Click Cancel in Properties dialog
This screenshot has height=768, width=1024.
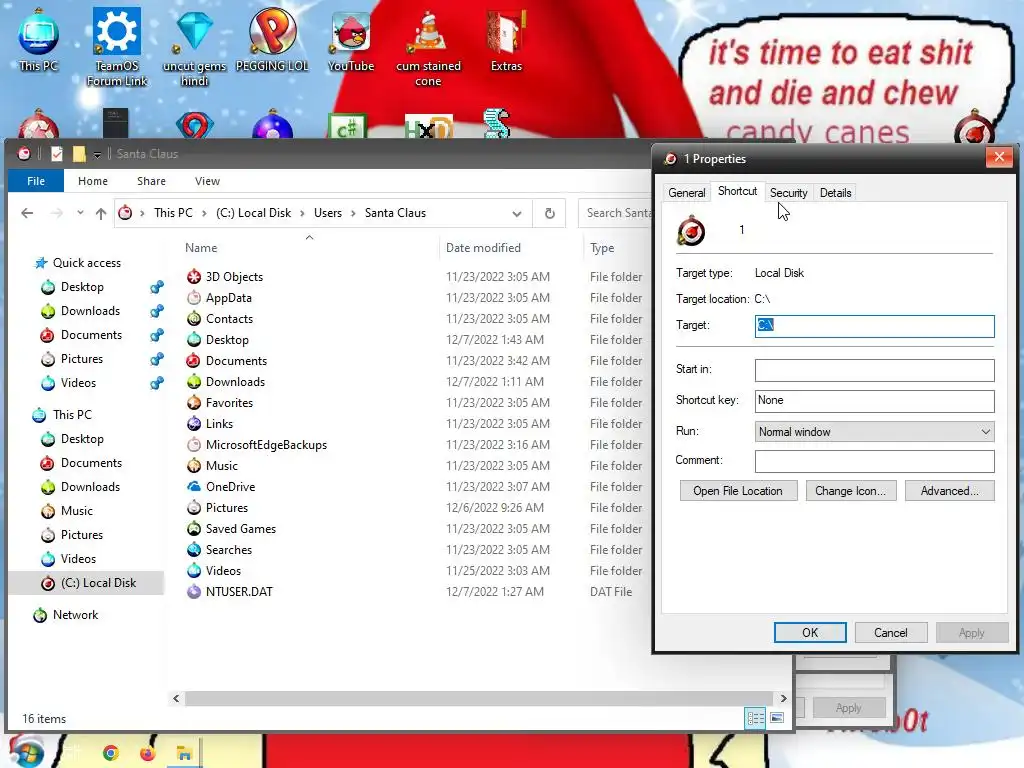coord(891,633)
